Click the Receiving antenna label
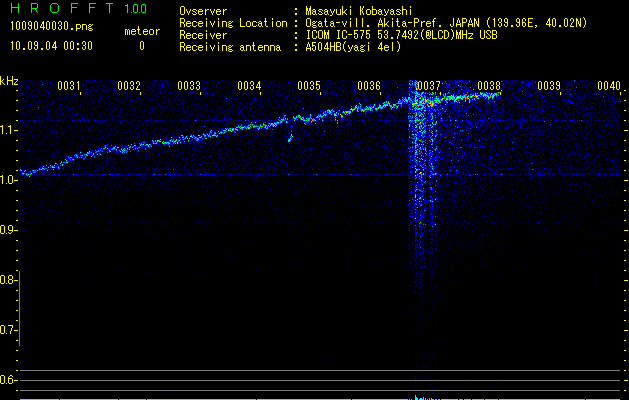The width and height of the screenshot is (629, 400). click(x=230, y=47)
